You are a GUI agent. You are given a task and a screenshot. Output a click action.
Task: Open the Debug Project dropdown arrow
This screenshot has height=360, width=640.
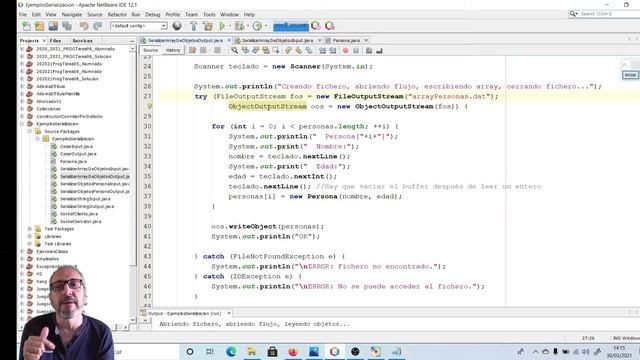(x=247, y=26)
